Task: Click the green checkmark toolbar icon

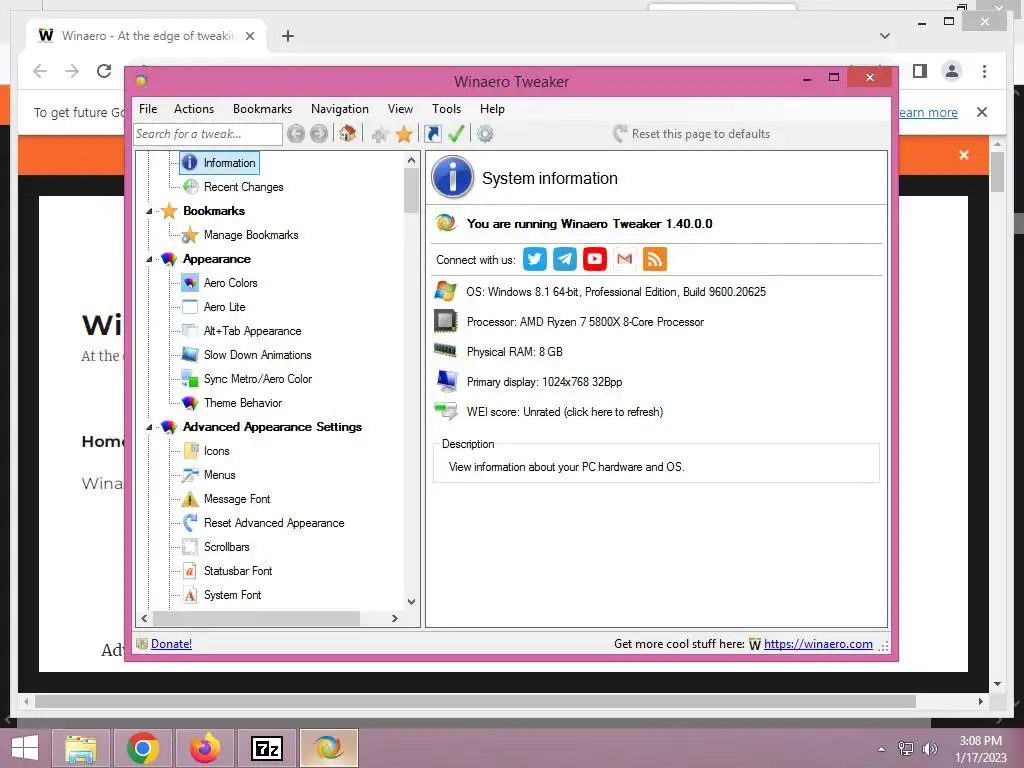Action: click(456, 134)
